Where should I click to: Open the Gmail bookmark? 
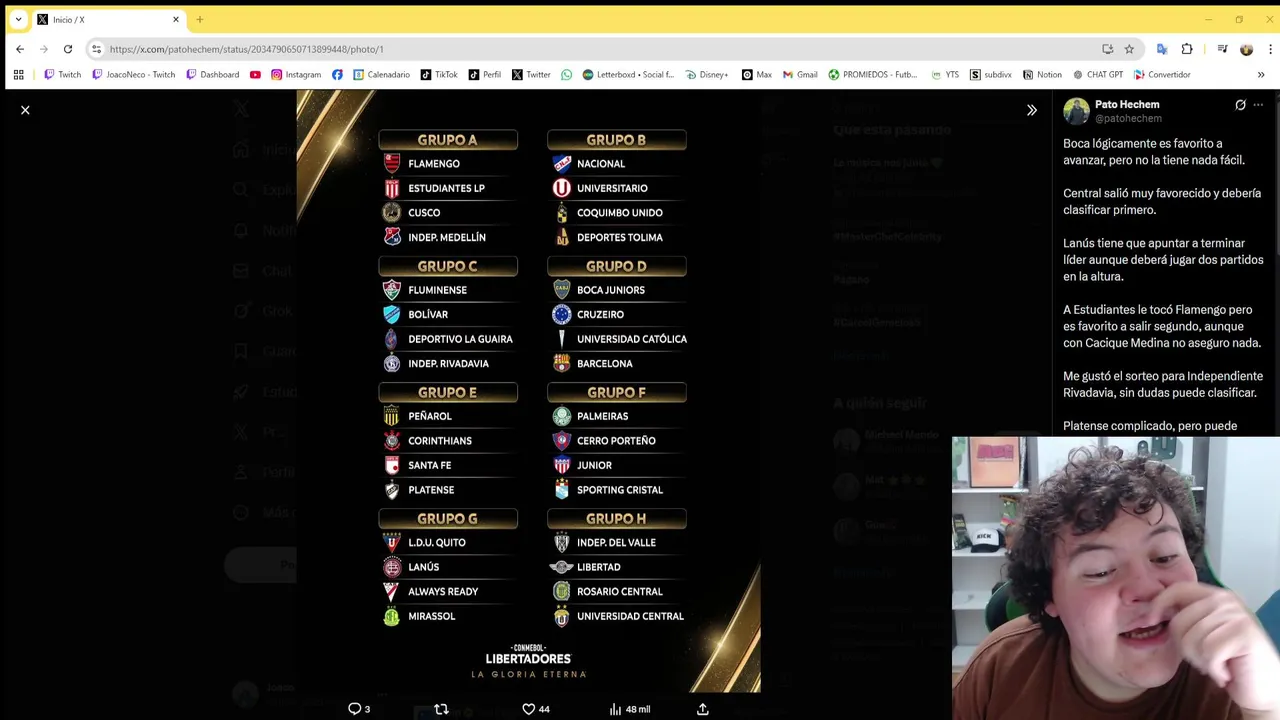[x=800, y=74]
